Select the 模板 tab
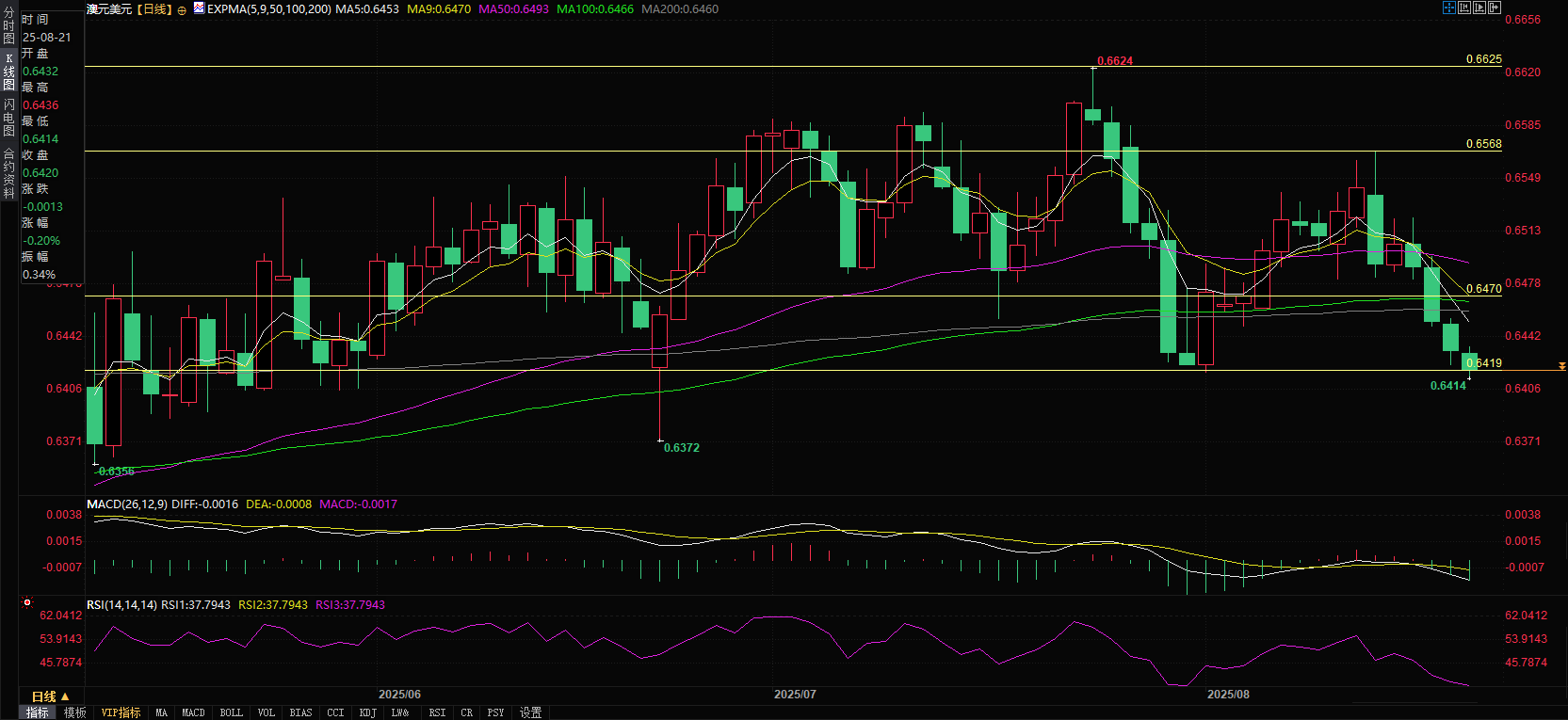Image resolution: width=1568 pixels, height=720 pixels. point(74,712)
